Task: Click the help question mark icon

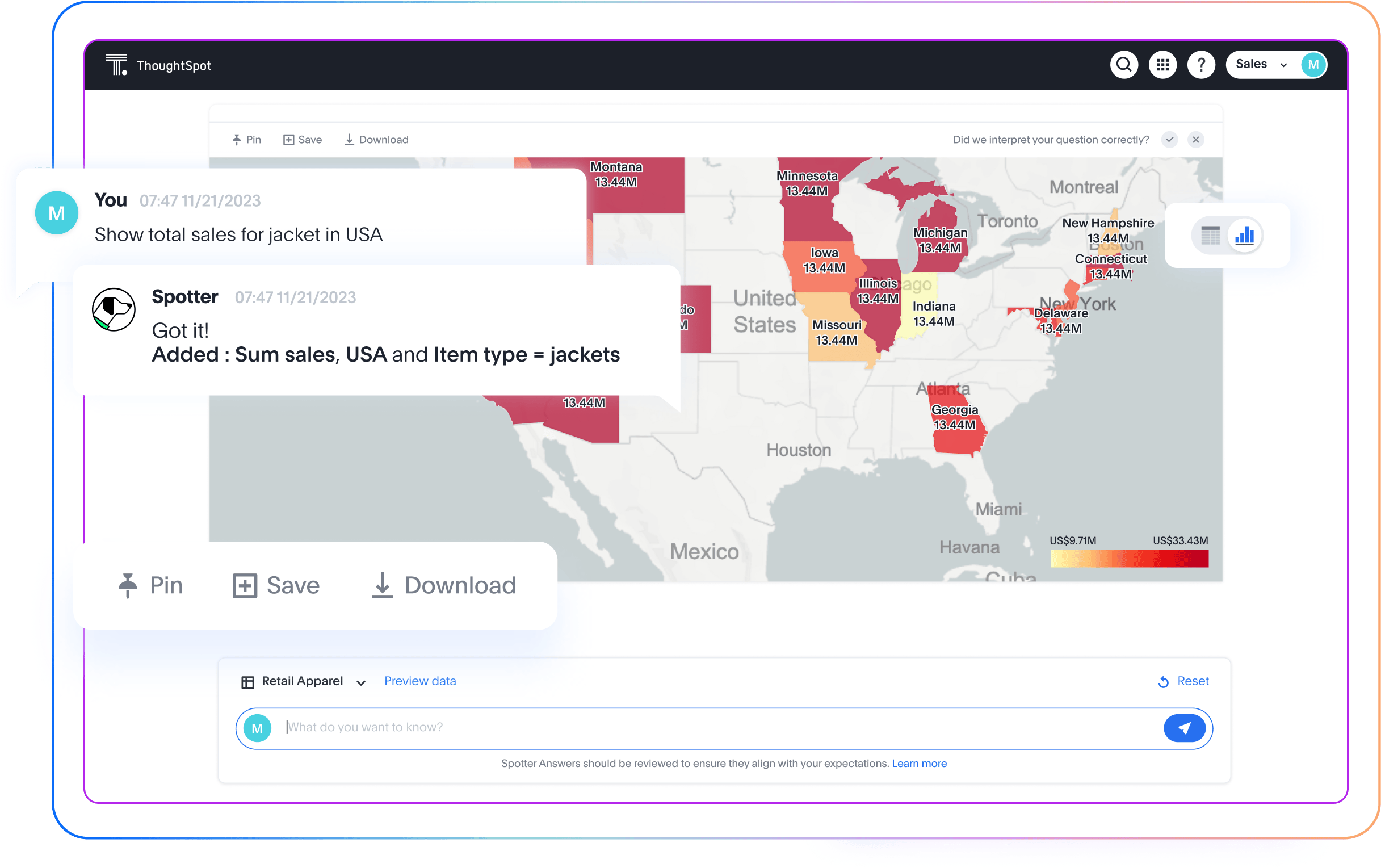Action: point(1201,64)
